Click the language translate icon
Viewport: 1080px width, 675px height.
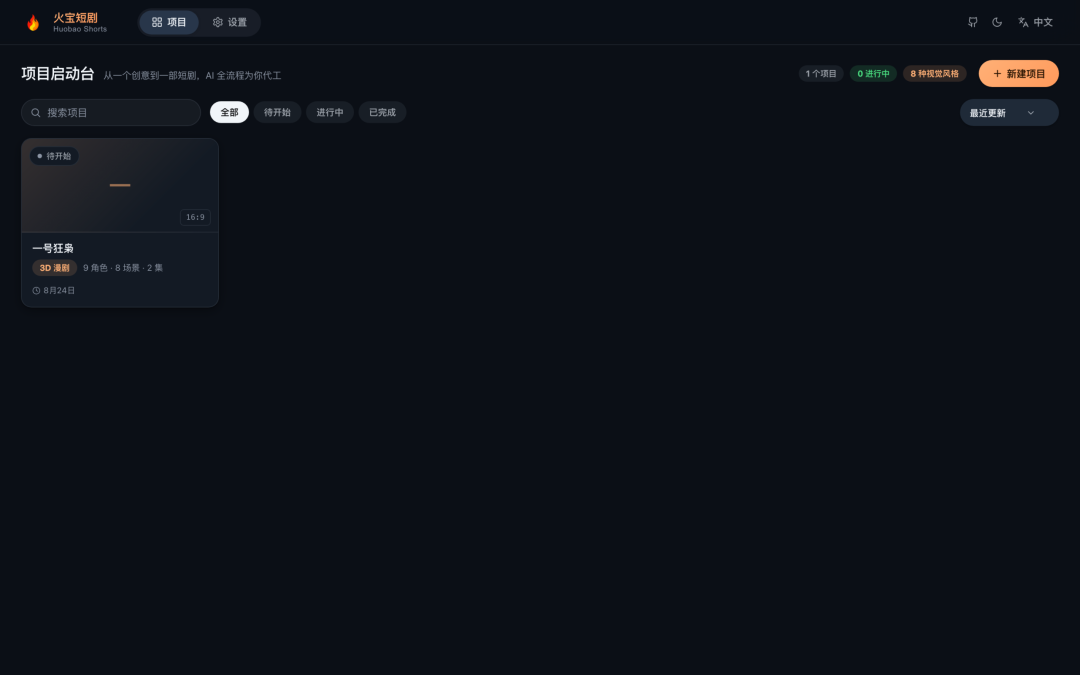coord(1023,22)
